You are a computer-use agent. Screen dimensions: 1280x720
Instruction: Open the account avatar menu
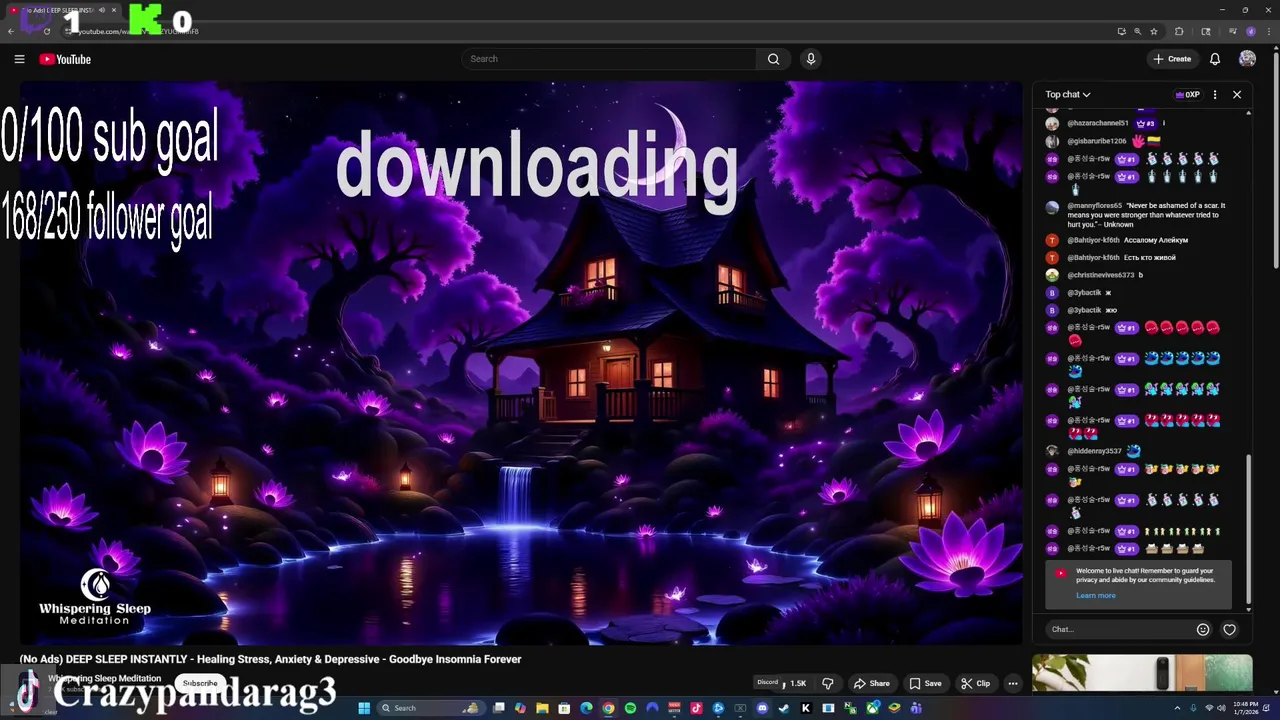[1247, 59]
